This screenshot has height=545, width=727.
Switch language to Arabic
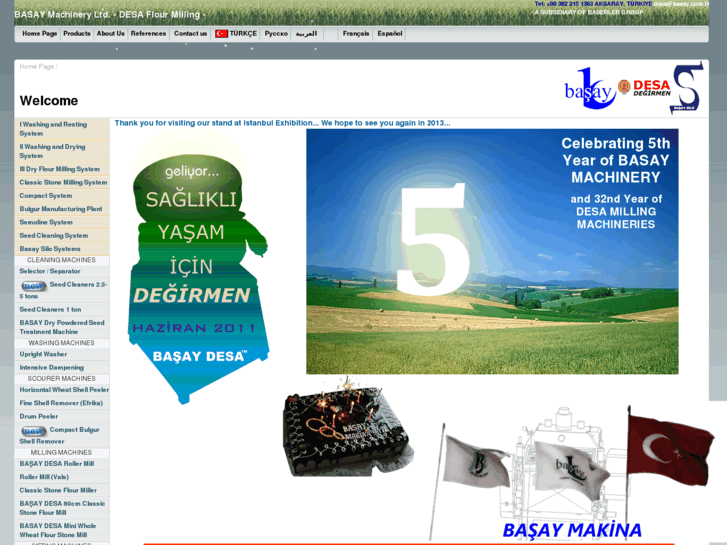click(306, 33)
